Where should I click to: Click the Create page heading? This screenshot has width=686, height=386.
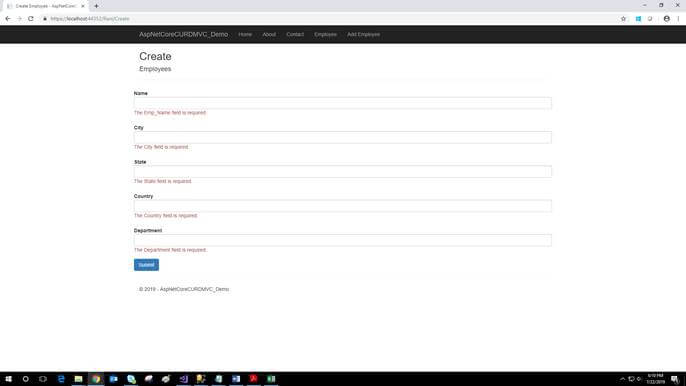155,56
